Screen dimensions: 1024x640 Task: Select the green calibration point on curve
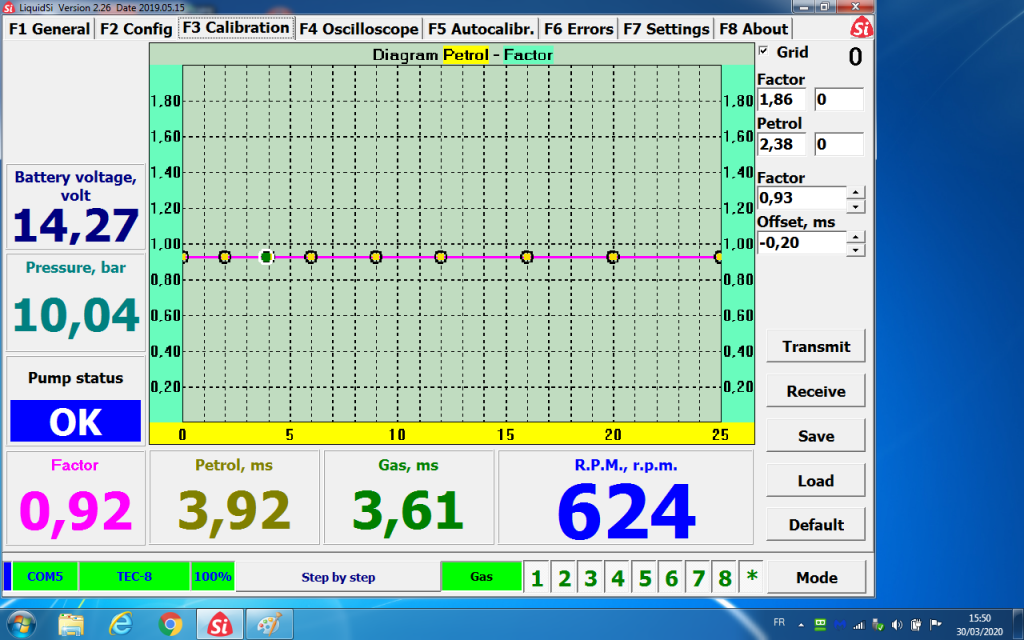[x=267, y=257]
